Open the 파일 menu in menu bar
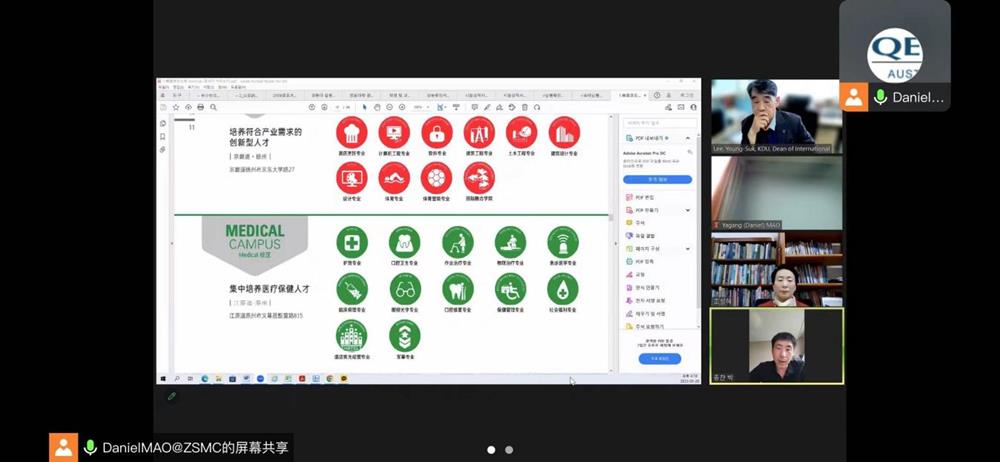1000x462 pixels. [164, 88]
